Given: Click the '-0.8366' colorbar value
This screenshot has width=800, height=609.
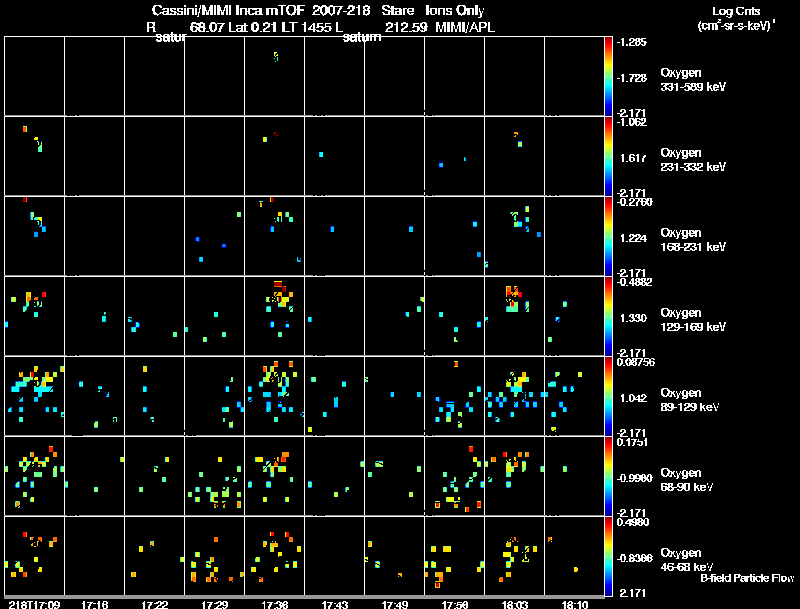Looking at the screenshot, I should (x=635, y=558).
